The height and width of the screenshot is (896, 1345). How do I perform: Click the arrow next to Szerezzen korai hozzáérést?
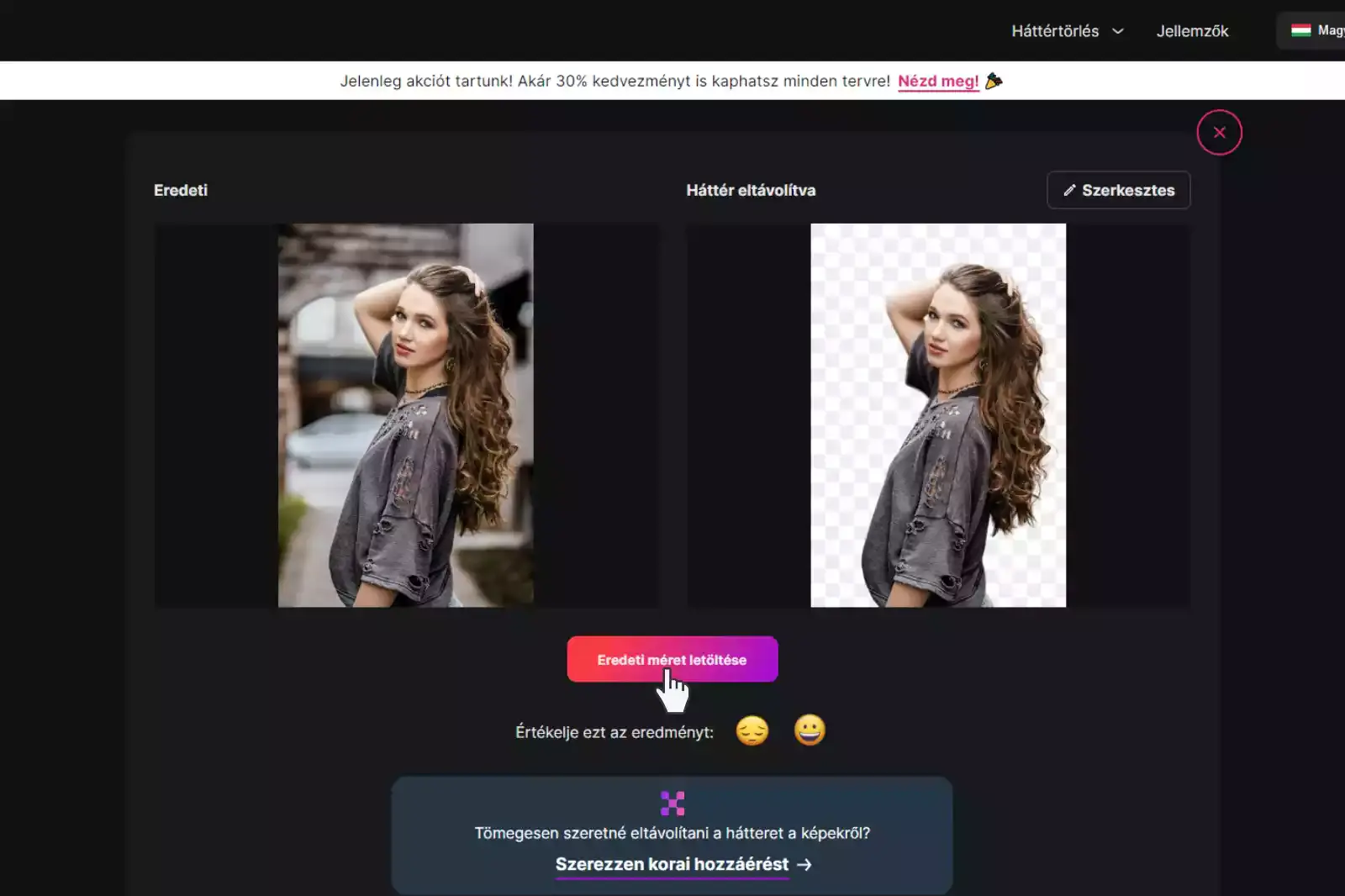(804, 865)
